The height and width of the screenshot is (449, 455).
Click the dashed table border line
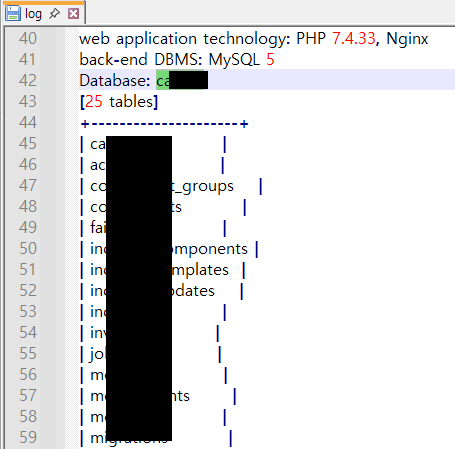[164, 124]
